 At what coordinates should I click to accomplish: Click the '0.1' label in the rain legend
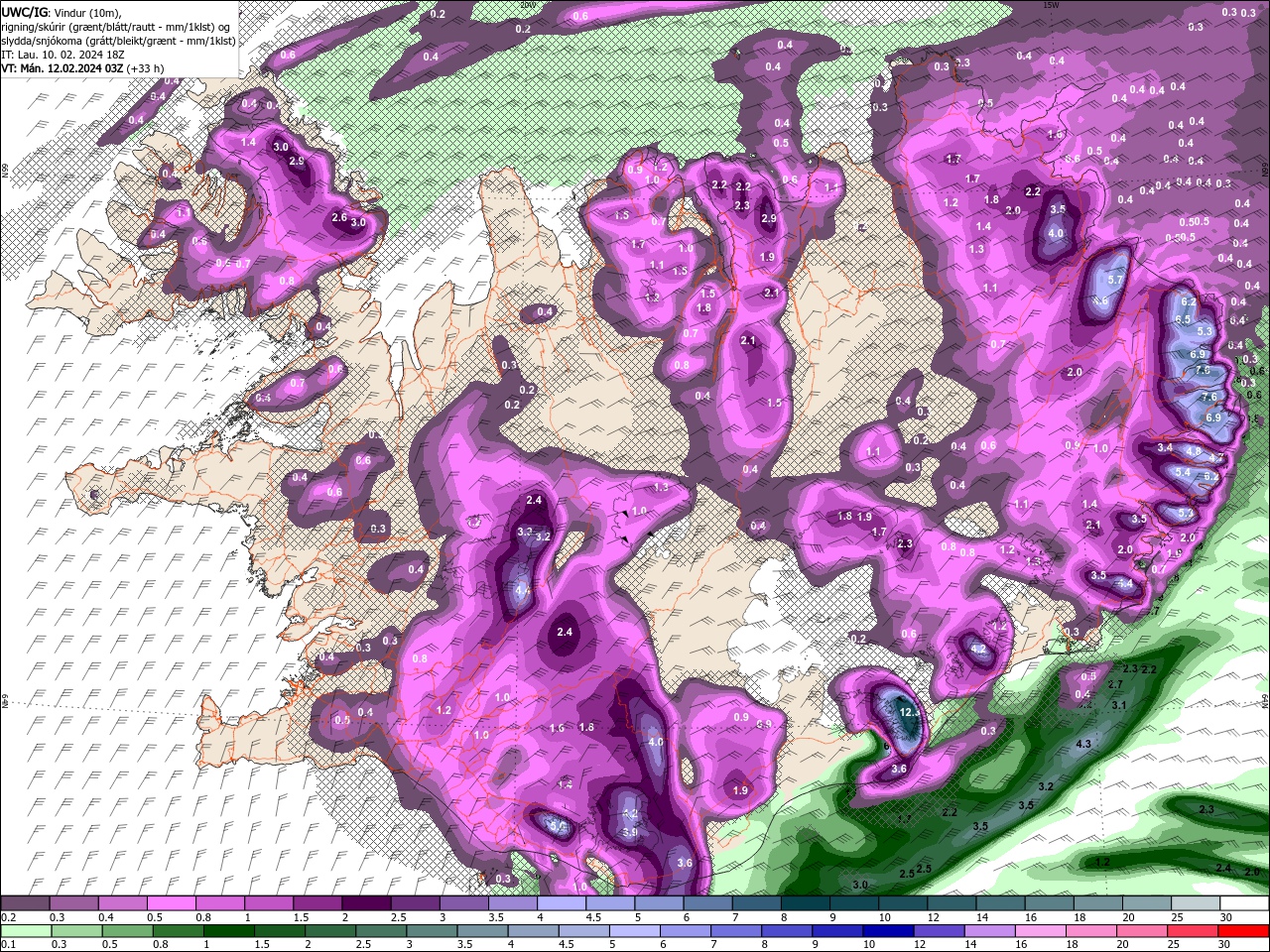point(10,945)
